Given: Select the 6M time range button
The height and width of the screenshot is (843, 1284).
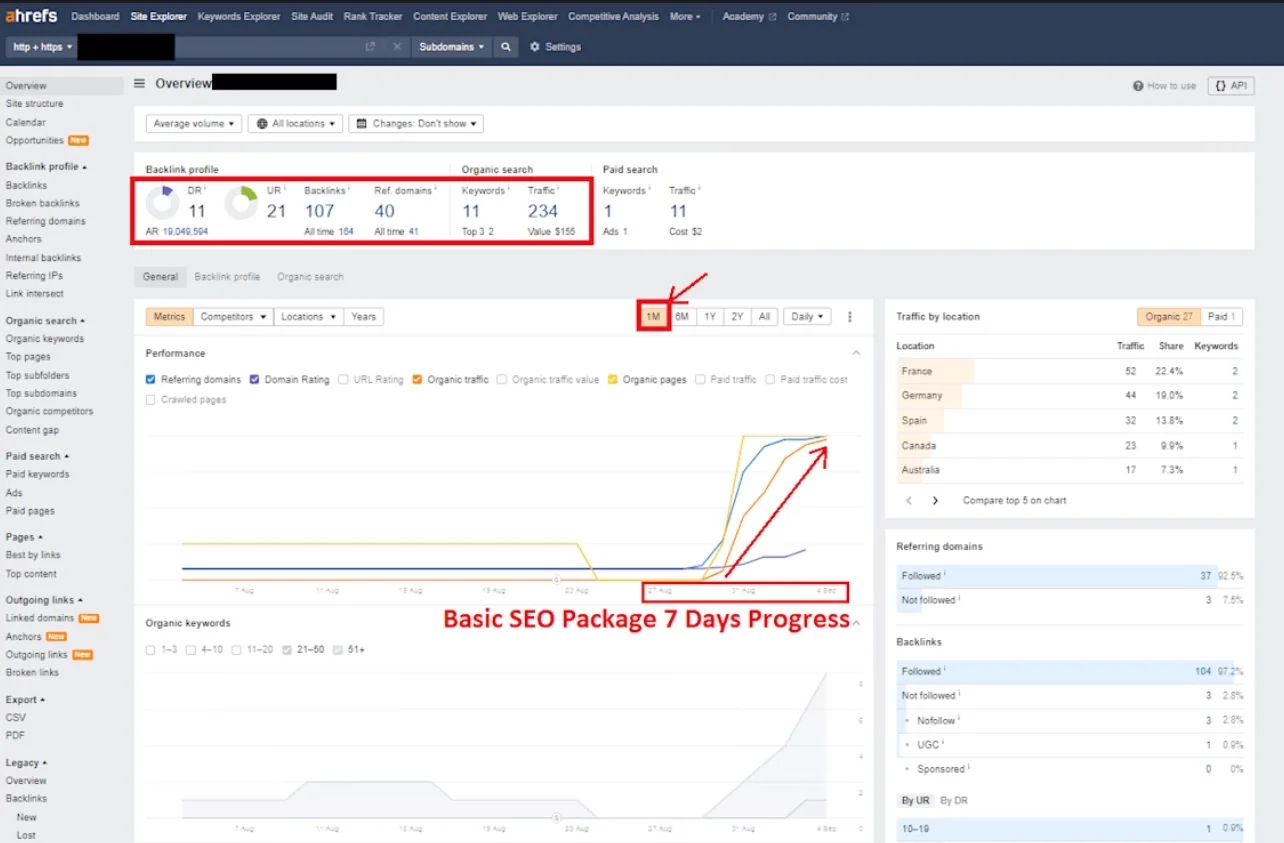Looking at the screenshot, I should click(681, 316).
